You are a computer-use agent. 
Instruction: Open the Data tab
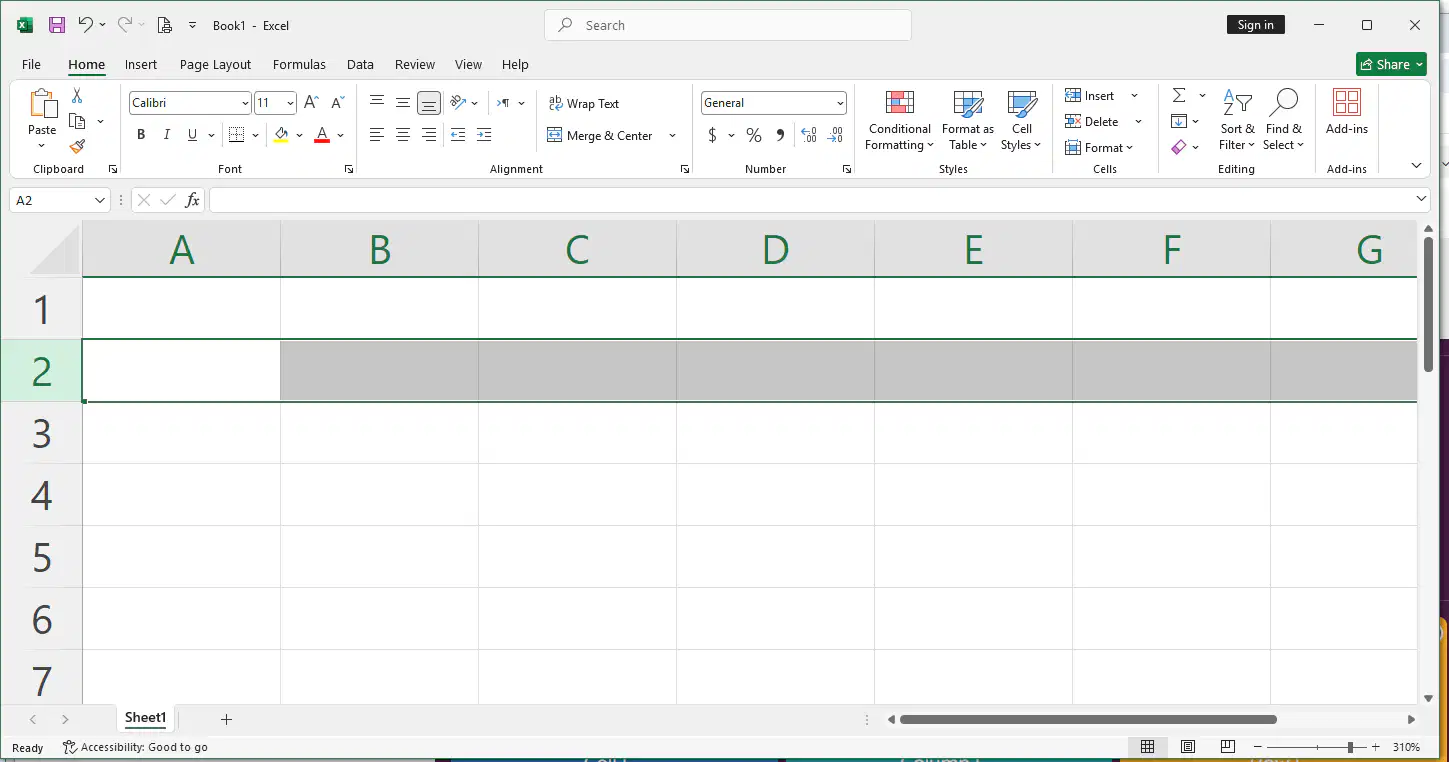(x=360, y=64)
